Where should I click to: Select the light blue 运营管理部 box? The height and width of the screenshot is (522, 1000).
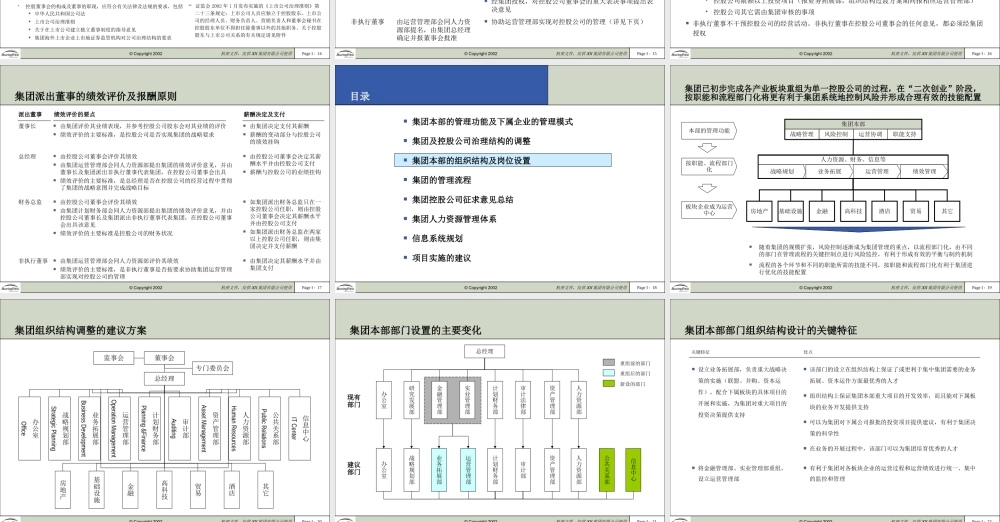point(467,470)
